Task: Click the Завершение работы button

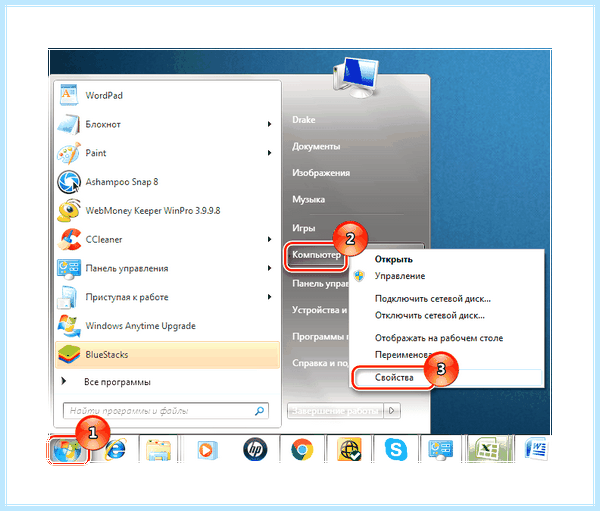Action: click(335, 411)
